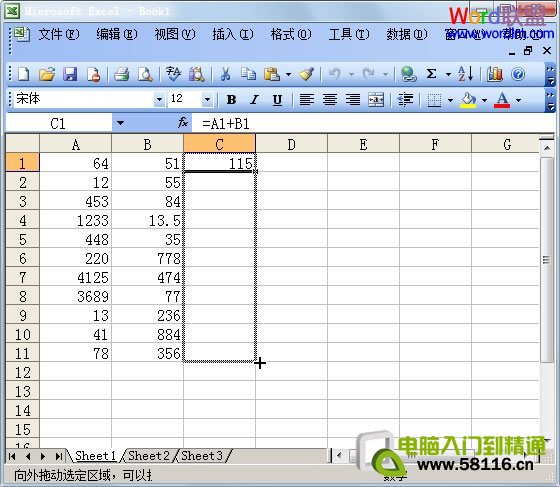The width and height of the screenshot is (560, 487).
Task: Toggle Italic formatting
Action: [254, 100]
